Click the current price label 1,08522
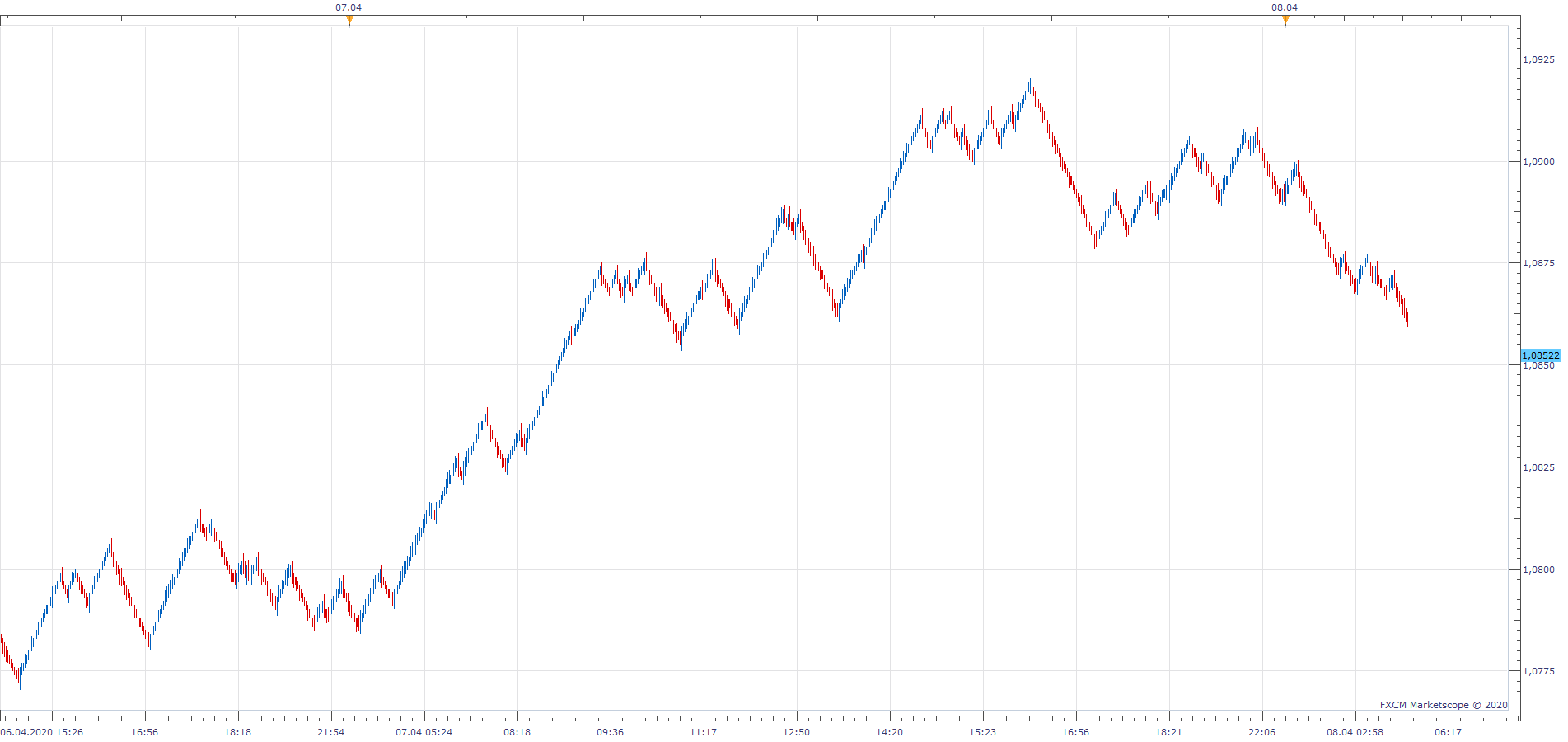The height and width of the screenshot is (742, 1568). [x=1540, y=355]
